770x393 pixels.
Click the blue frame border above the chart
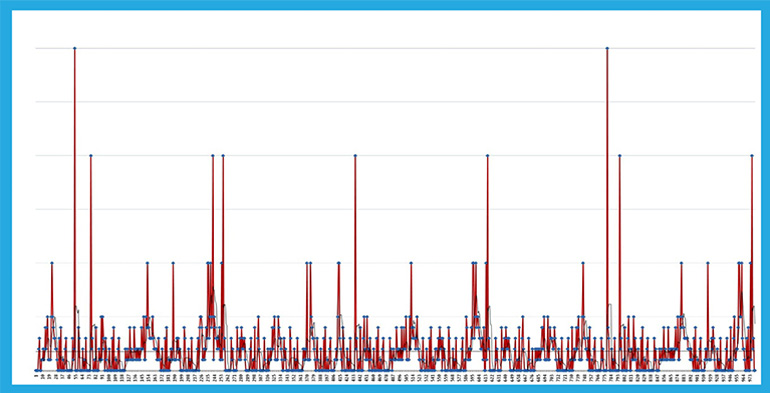pyautogui.click(x=385, y=5)
